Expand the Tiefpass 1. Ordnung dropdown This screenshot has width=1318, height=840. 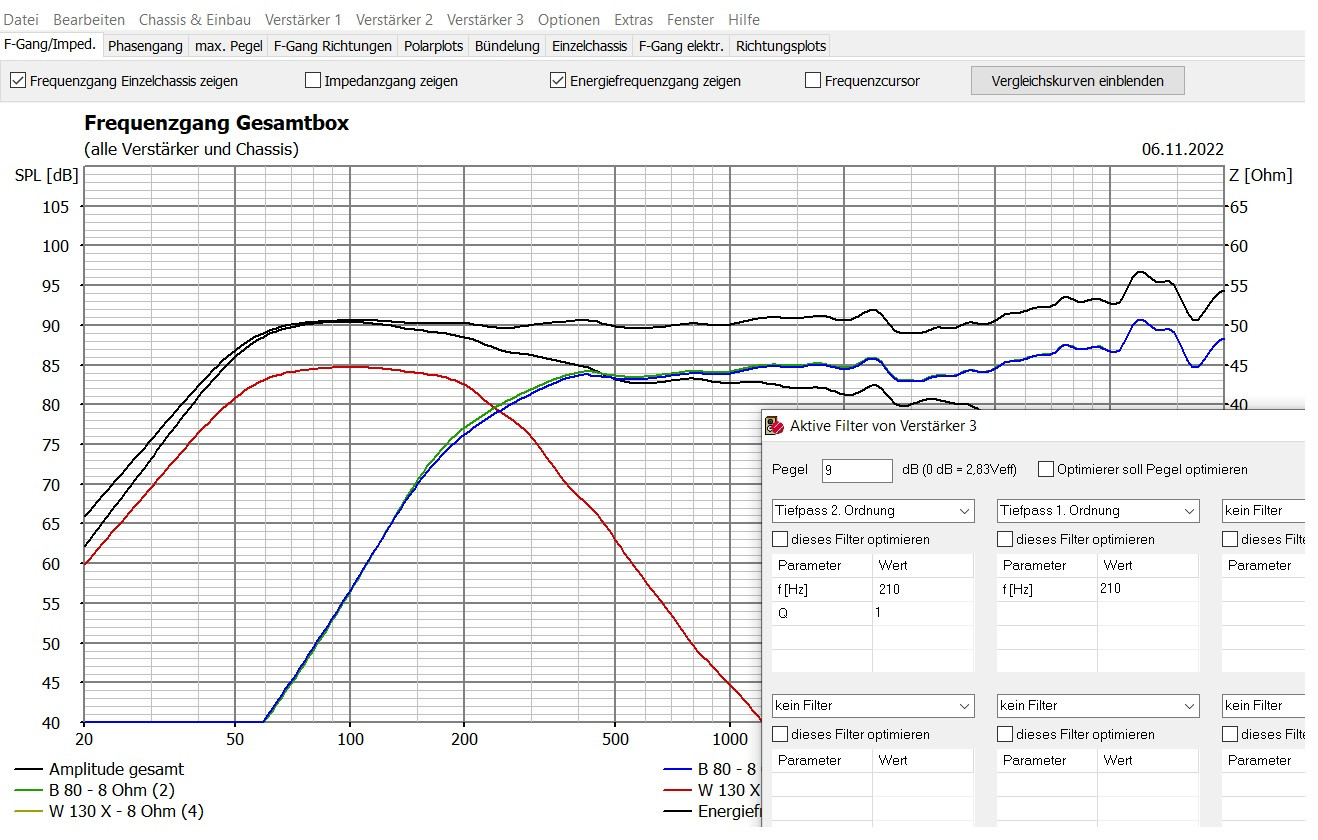1097,511
